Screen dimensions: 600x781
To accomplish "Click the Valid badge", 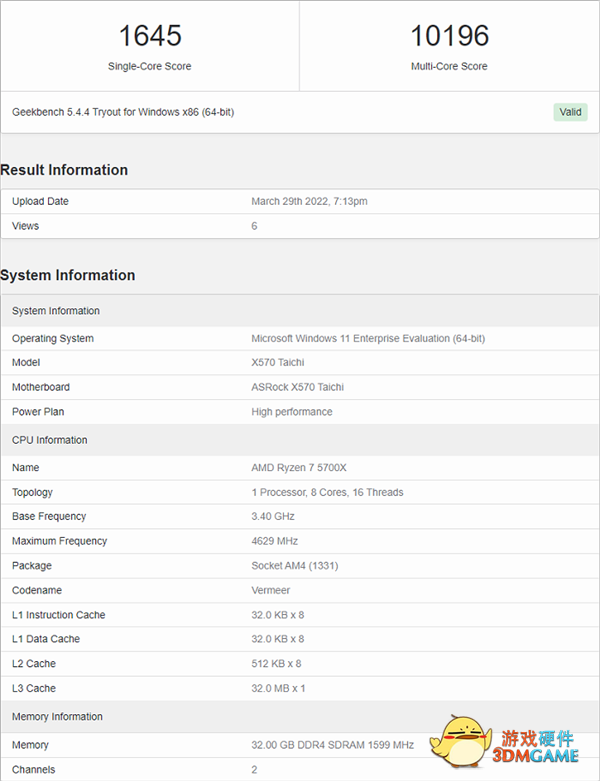I will [570, 112].
